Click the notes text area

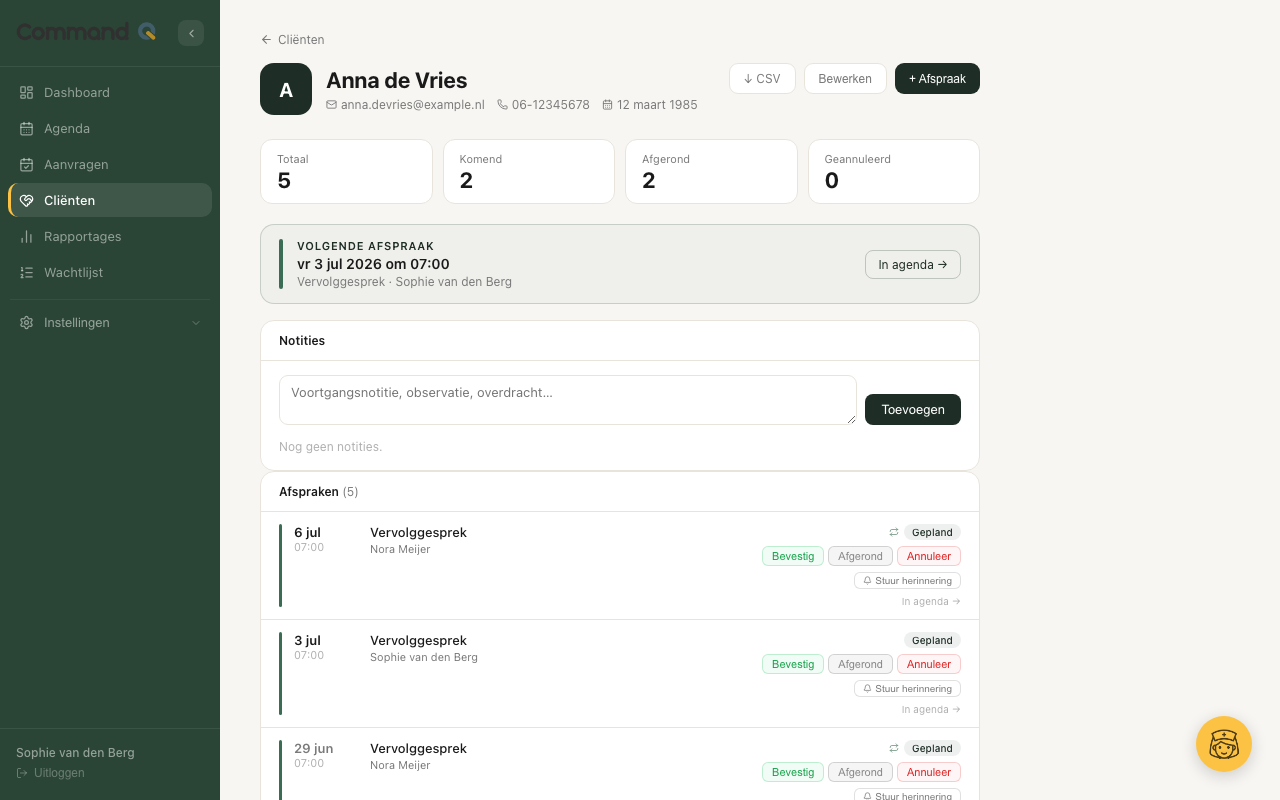click(x=568, y=400)
